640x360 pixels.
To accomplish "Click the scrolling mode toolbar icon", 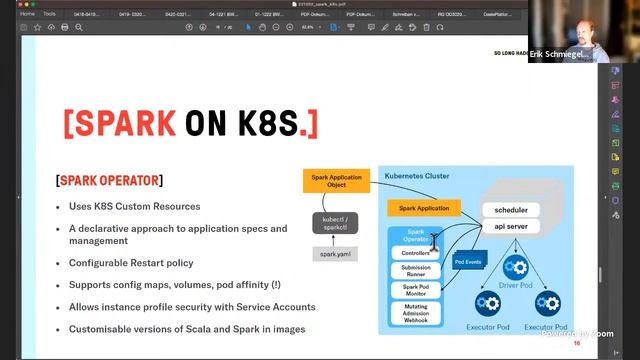I will click(351, 27).
